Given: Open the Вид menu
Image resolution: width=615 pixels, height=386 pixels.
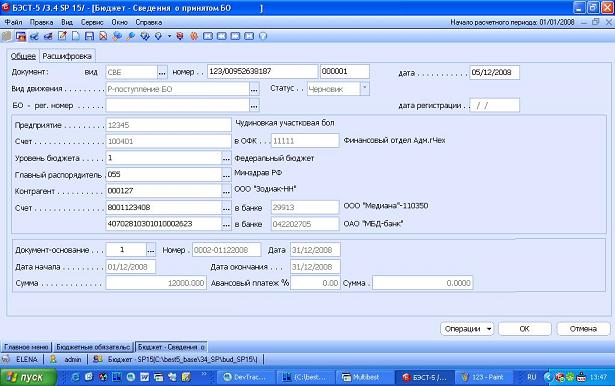Looking at the screenshot, I should 67,22.
